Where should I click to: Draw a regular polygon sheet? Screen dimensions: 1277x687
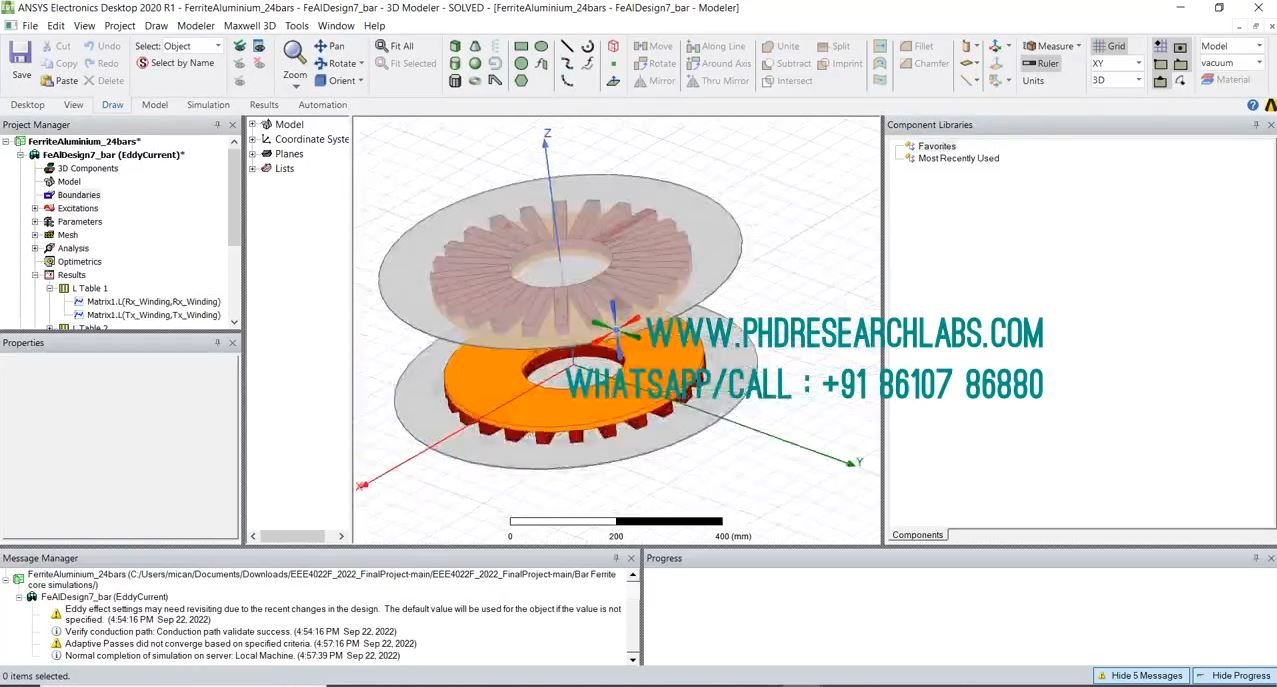coord(521,81)
